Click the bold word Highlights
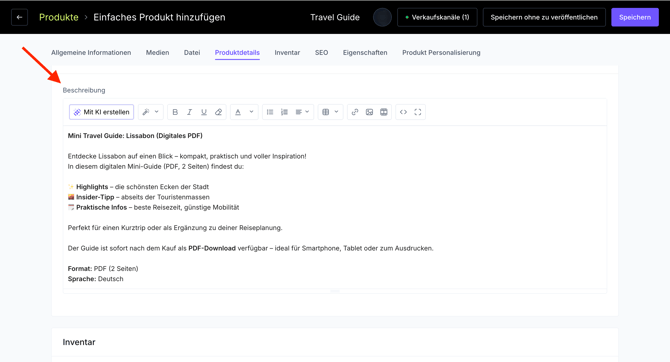Viewport: 670px width, 362px height. 92,187
